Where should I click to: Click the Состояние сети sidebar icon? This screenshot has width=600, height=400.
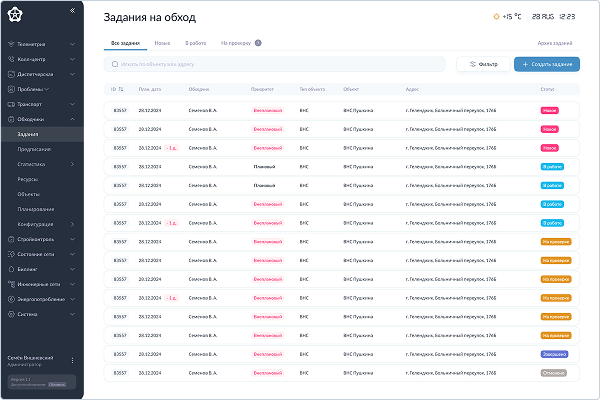[x=11, y=254]
